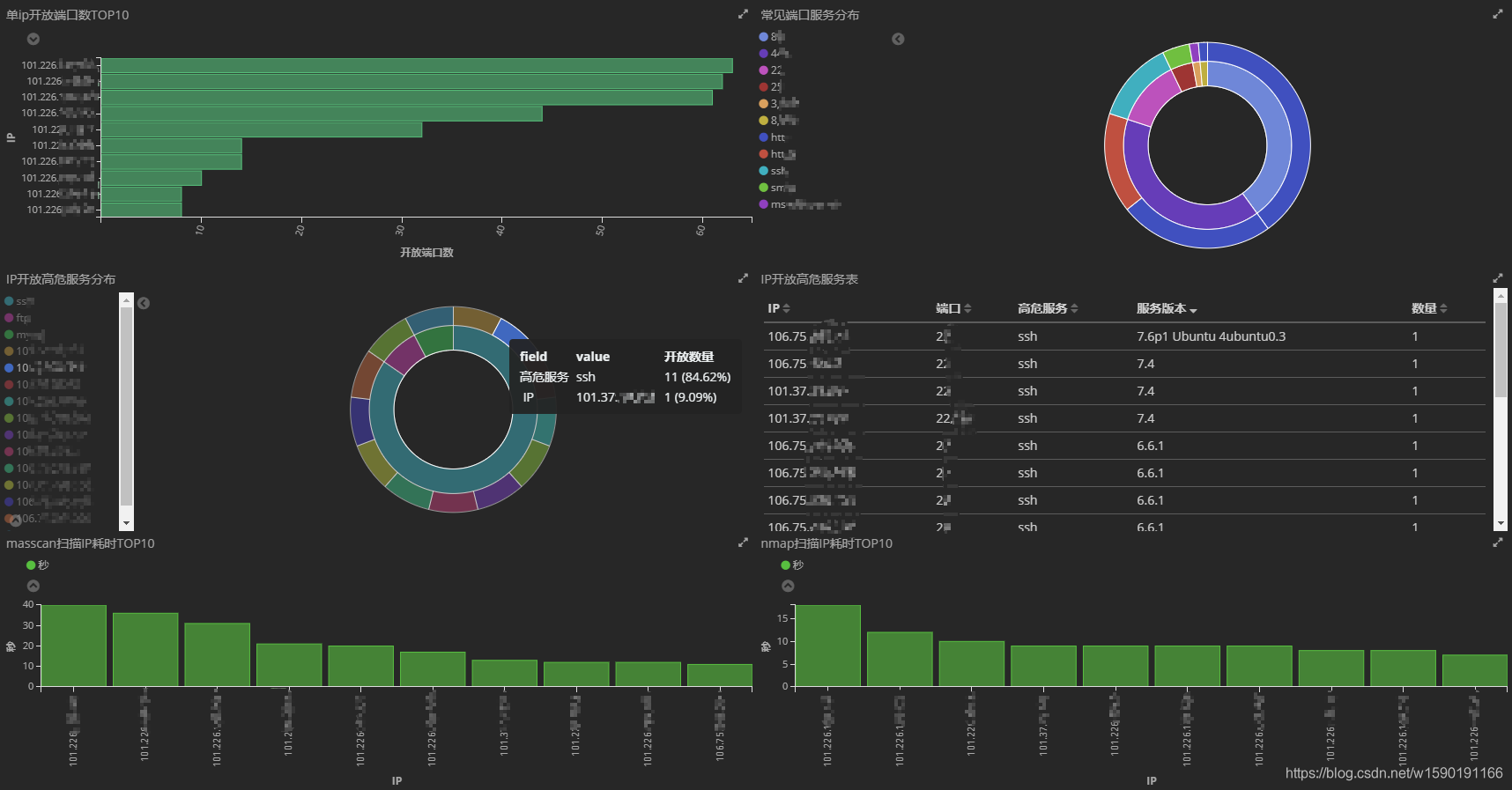Click the green 秒 legend dot in nmap chart
This screenshot has width=1512, height=790.
pos(786,565)
